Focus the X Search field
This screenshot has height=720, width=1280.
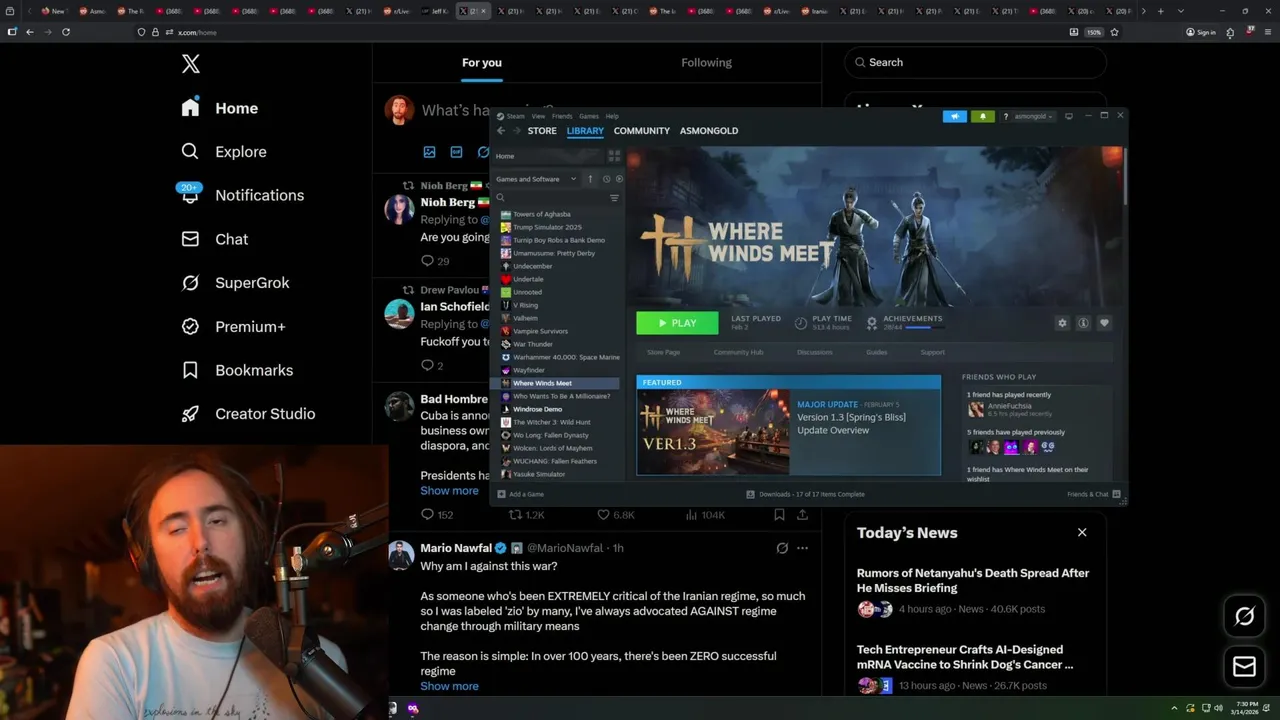click(x=976, y=62)
